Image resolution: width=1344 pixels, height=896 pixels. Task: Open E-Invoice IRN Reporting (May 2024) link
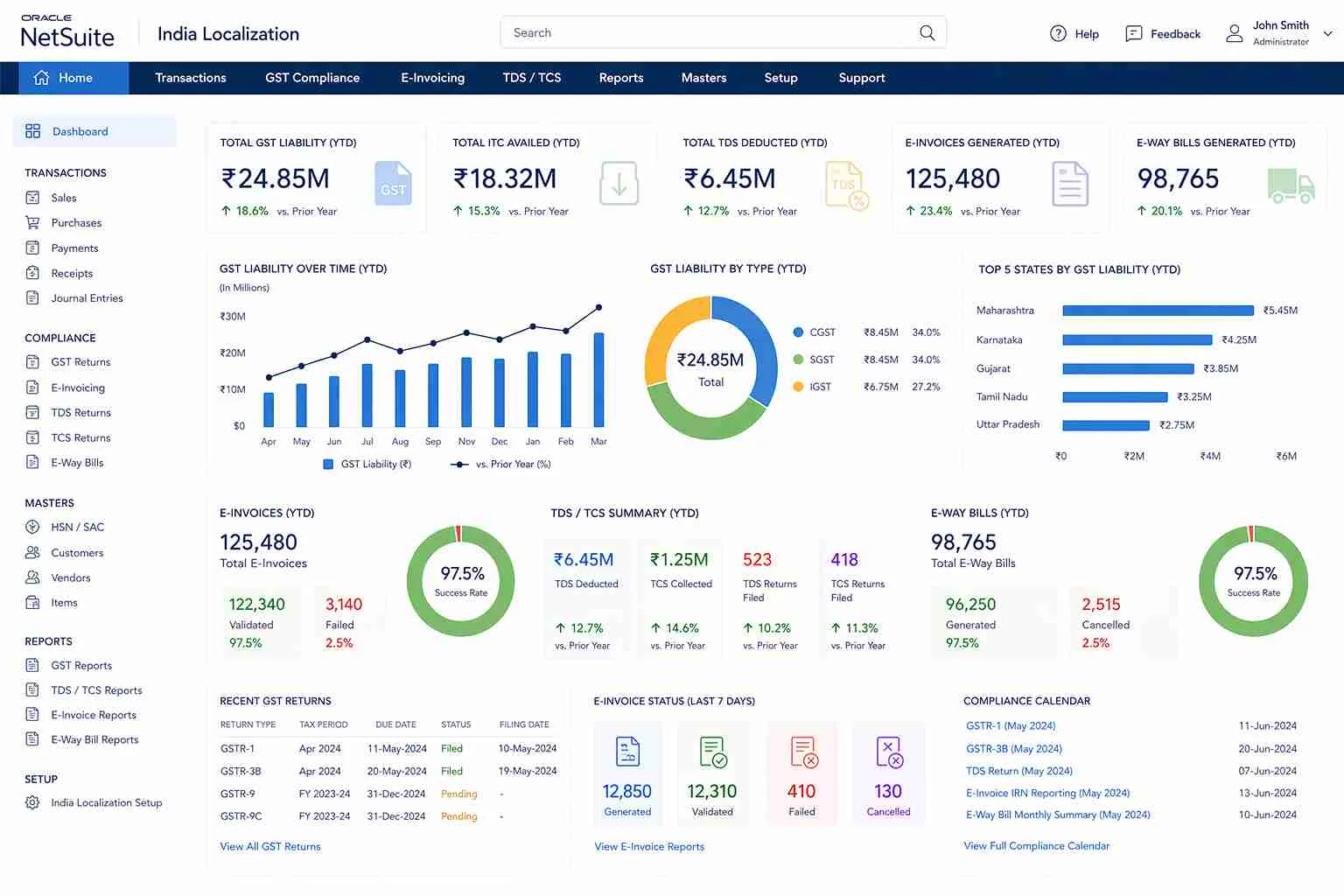click(1048, 793)
